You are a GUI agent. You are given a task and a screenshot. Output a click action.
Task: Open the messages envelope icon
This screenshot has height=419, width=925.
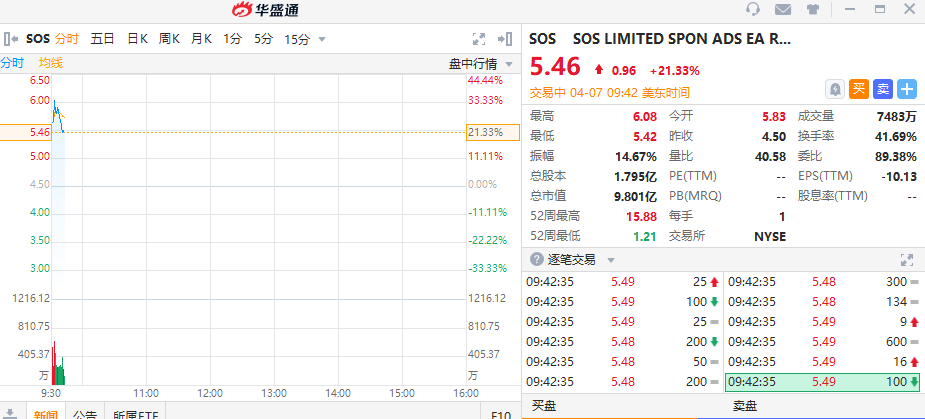click(x=783, y=10)
